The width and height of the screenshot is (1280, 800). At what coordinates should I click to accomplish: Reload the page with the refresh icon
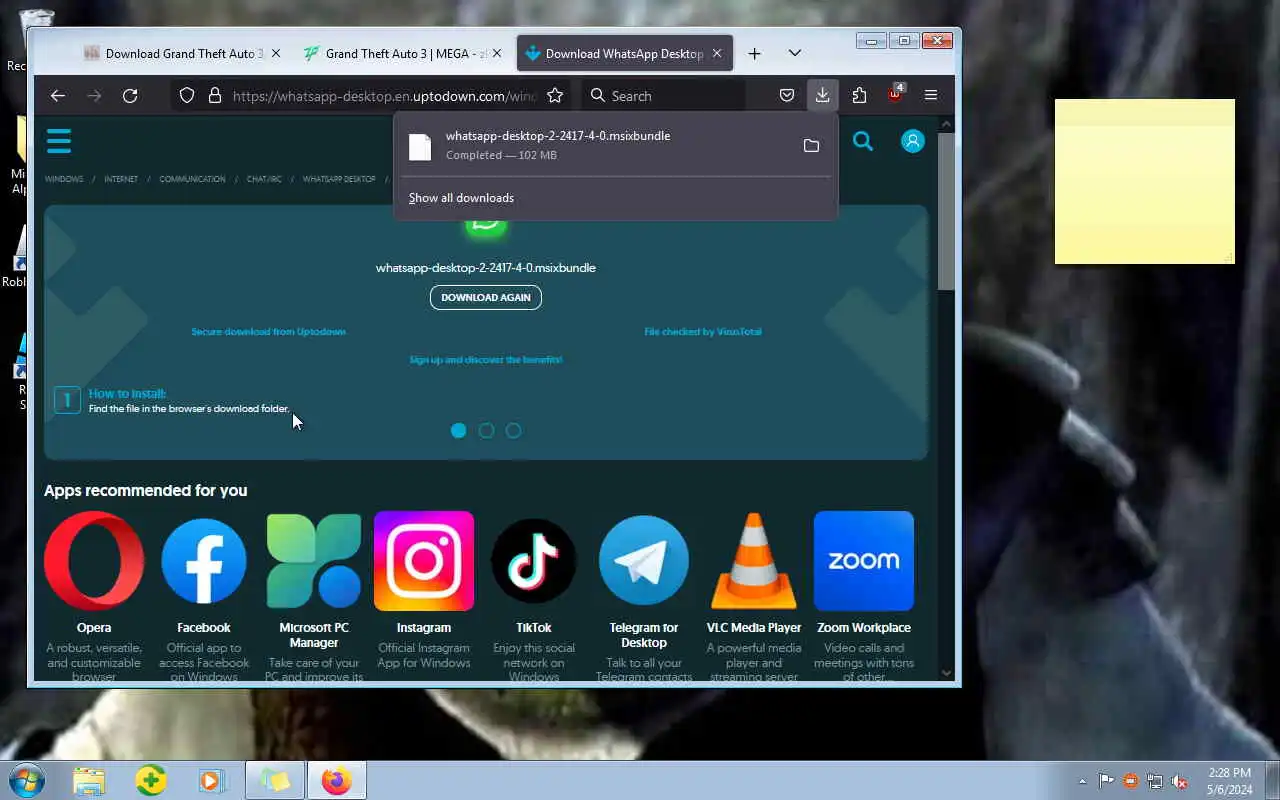click(x=130, y=96)
